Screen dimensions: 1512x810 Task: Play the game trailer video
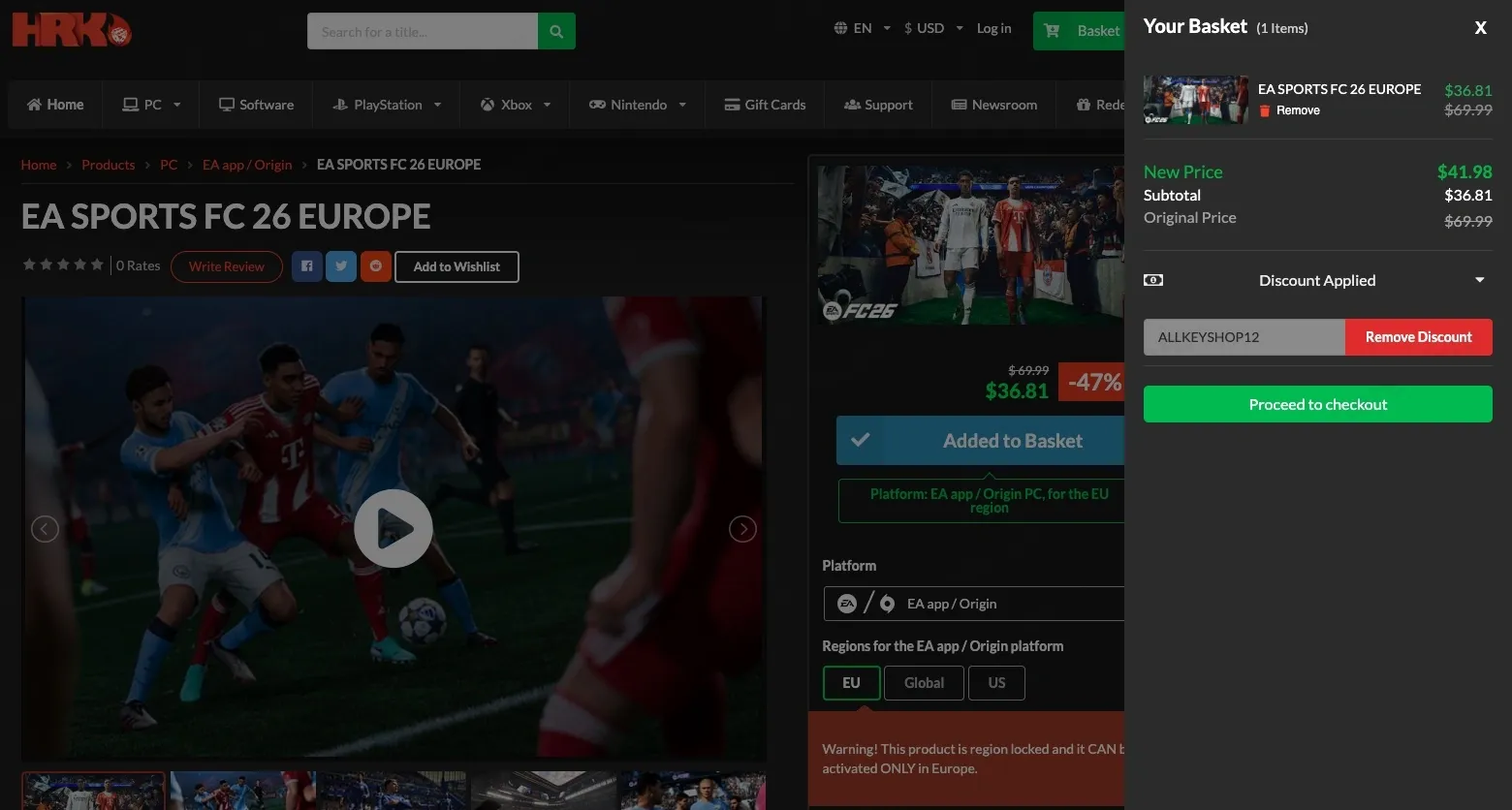(394, 528)
